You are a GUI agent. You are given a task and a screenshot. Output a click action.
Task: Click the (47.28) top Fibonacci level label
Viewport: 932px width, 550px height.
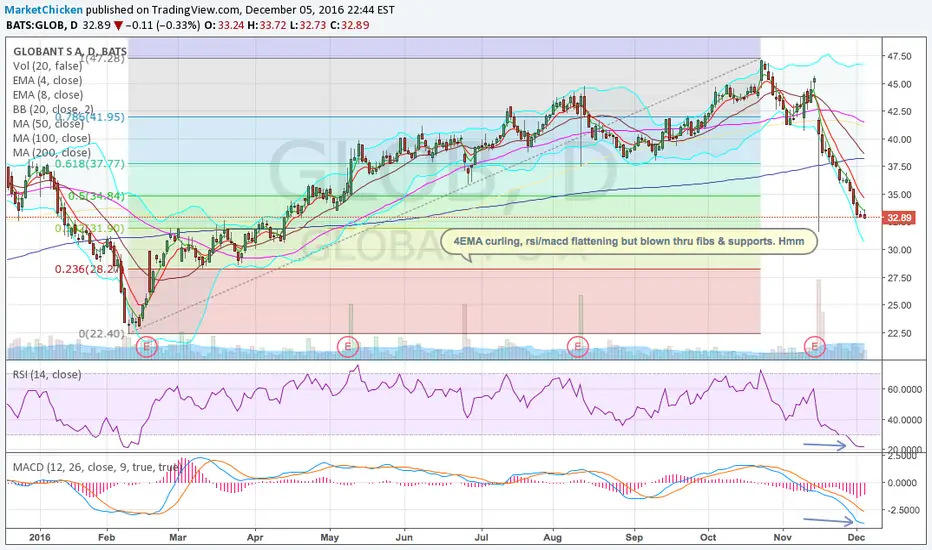tap(103, 59)
